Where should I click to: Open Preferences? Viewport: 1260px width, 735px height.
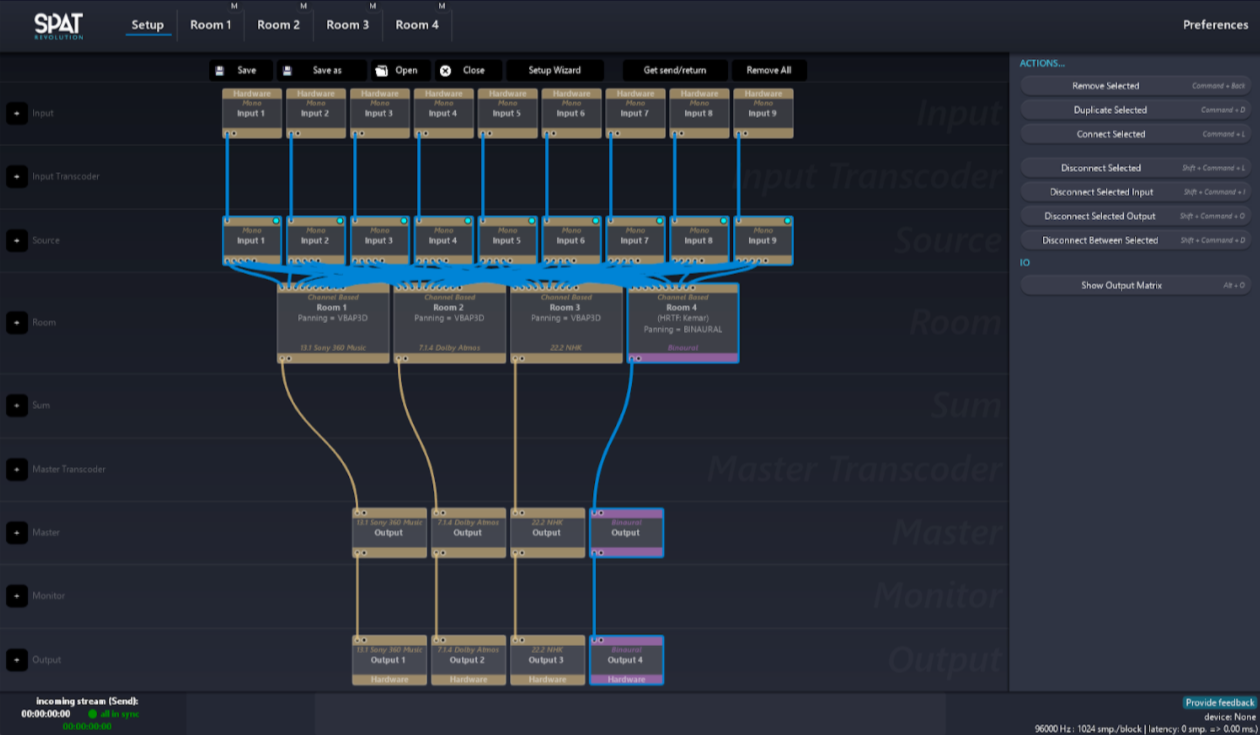[1215, 25]
